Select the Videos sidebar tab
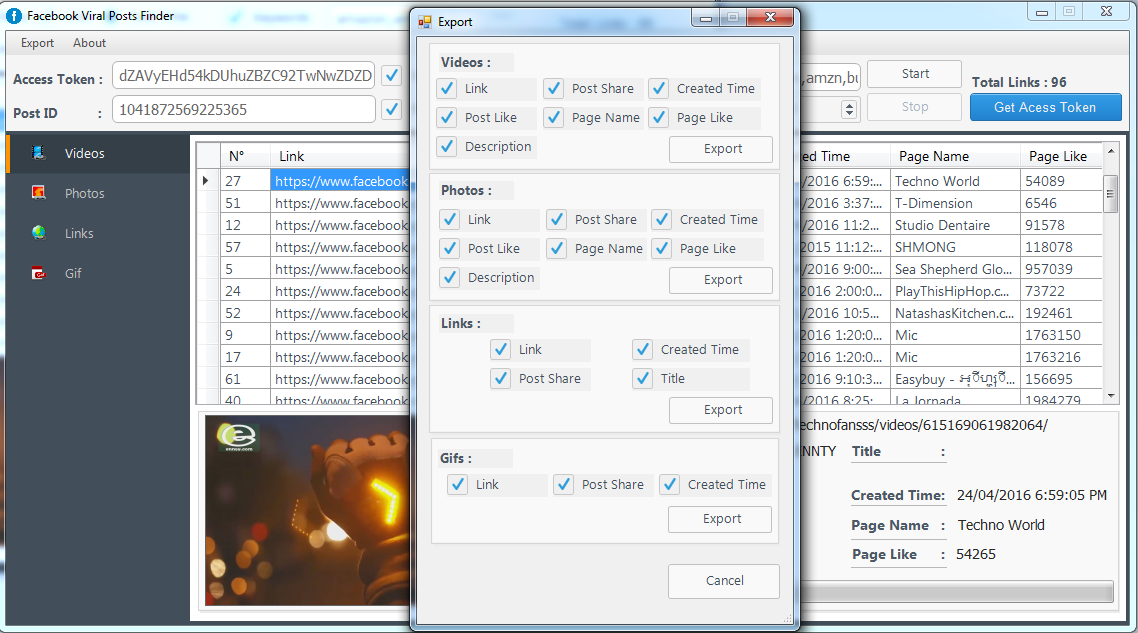The height and width of the screenshot is (633, 1138). click(x=98, y=153)
